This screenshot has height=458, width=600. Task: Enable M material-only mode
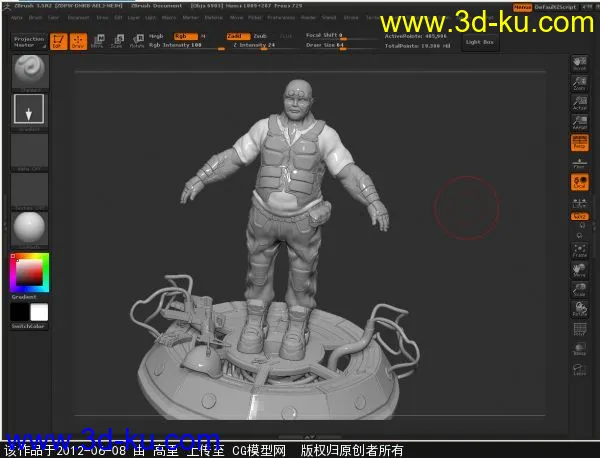(x=203, y=36)
